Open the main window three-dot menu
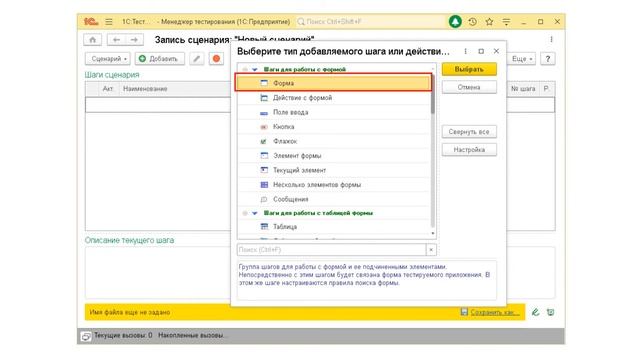Image resolution: width=640 pixels, height=360 pixels. tap(551, 39)
